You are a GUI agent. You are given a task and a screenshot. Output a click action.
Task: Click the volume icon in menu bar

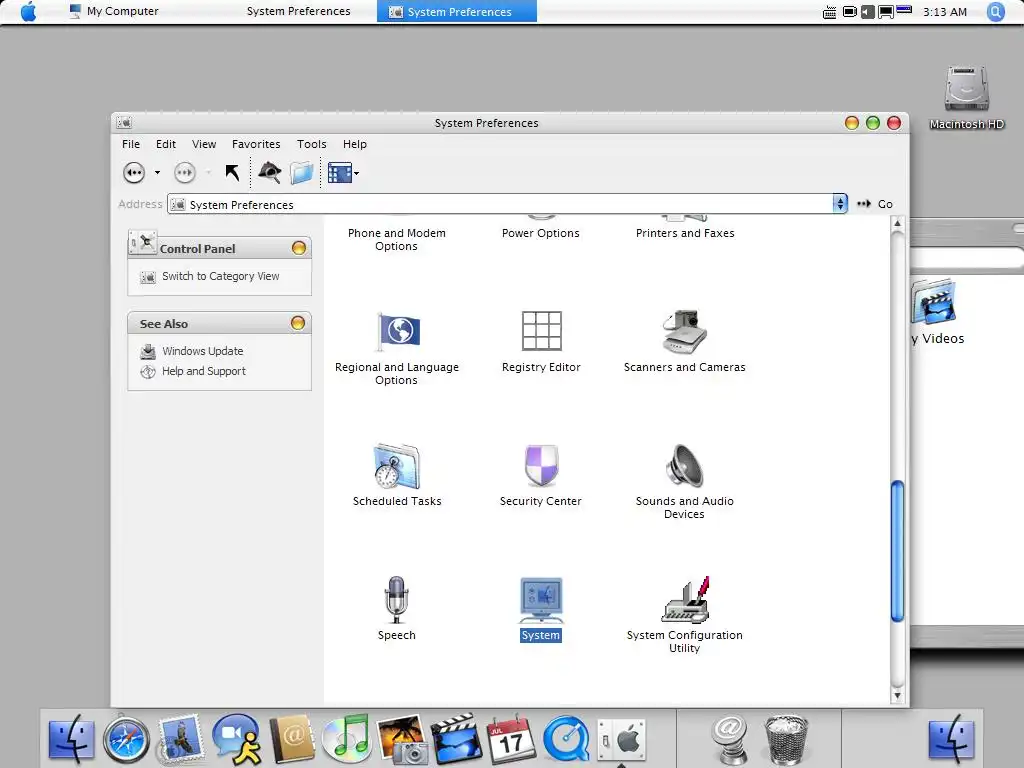[x=867, y=12]
